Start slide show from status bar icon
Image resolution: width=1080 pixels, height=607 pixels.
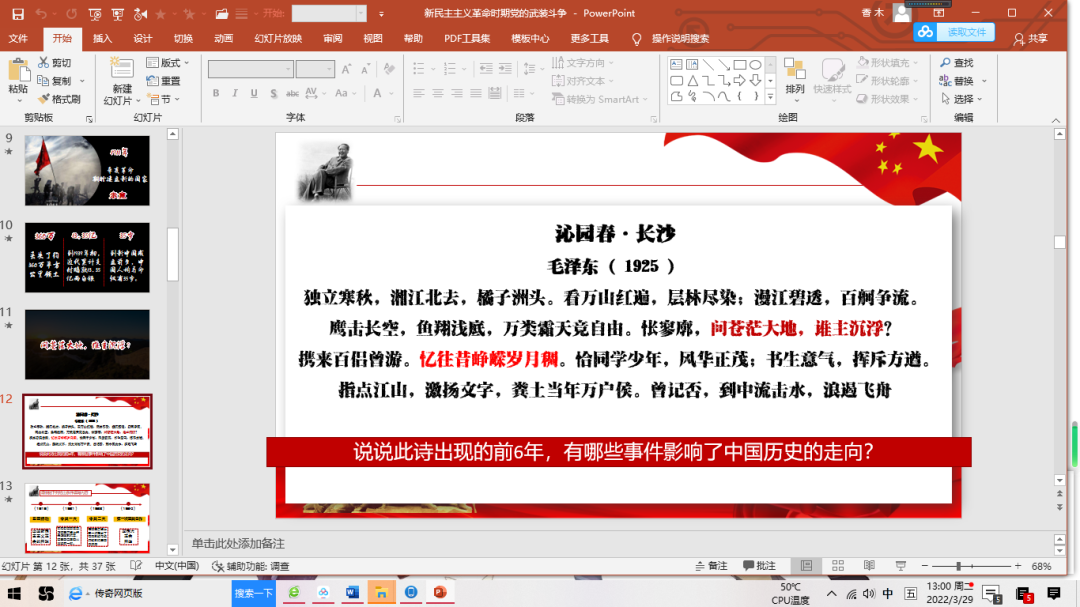coord(900,566)
